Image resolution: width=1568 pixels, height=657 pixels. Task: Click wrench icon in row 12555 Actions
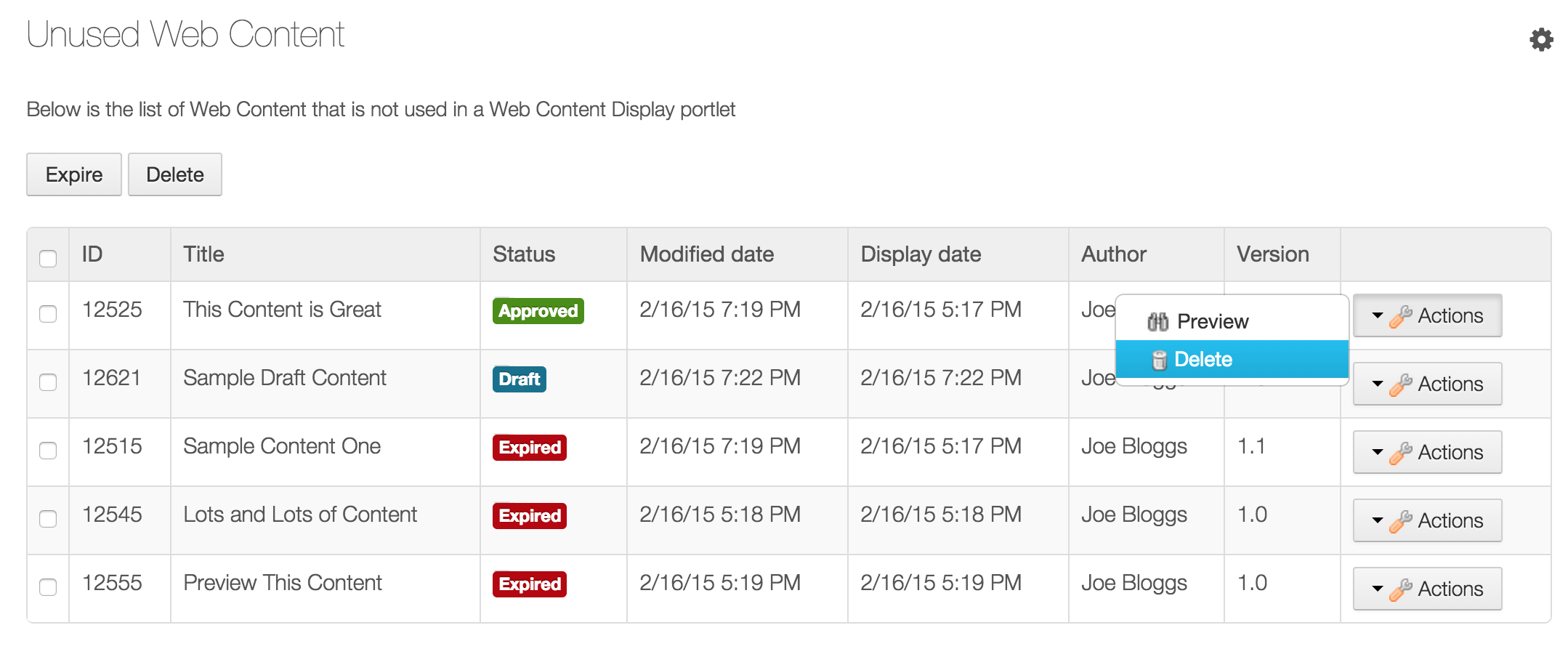pos(1400,590)
